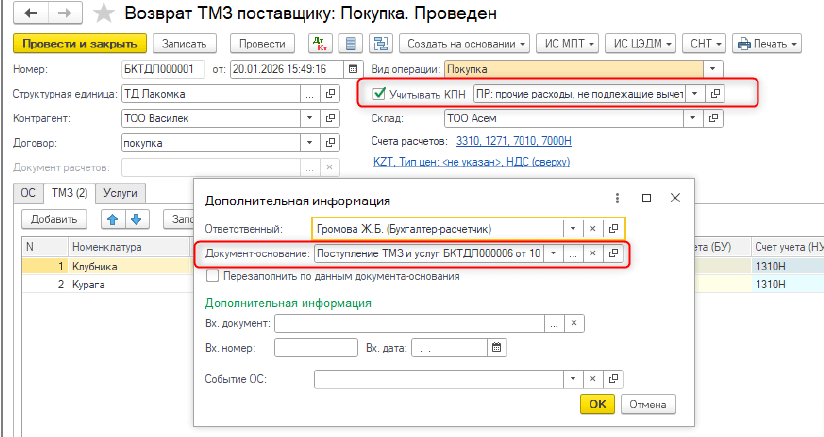Move row down with blue down arrow
Viewport: 824px width, 437px height.
click(136, 219)
